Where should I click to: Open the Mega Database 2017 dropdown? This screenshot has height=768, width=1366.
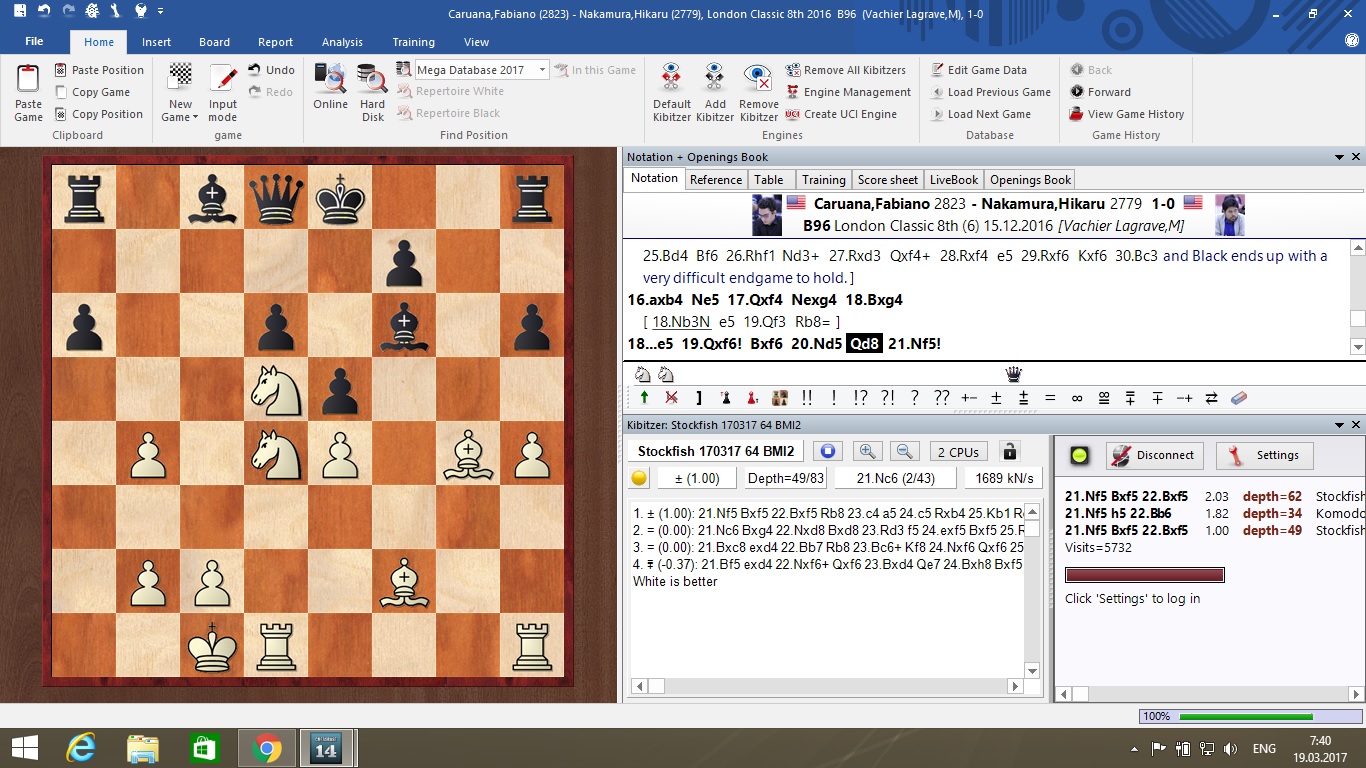click(543, 70)
